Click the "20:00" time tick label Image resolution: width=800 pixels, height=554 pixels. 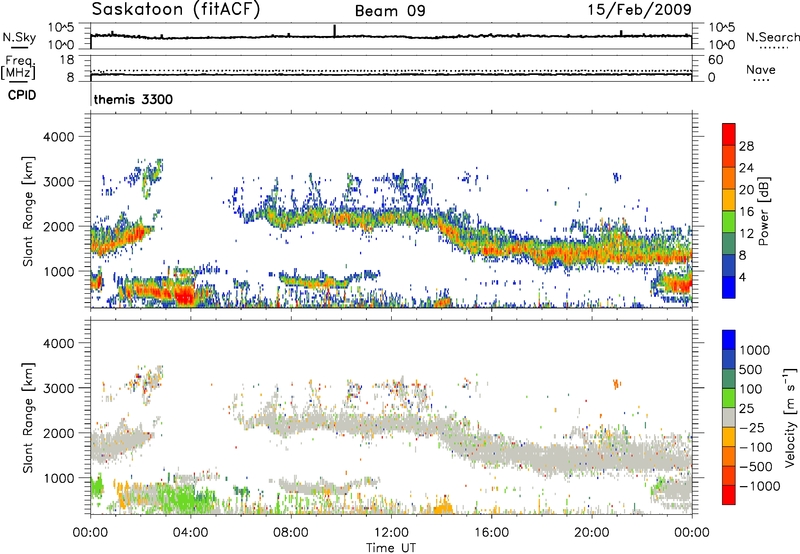click(591, 533)
